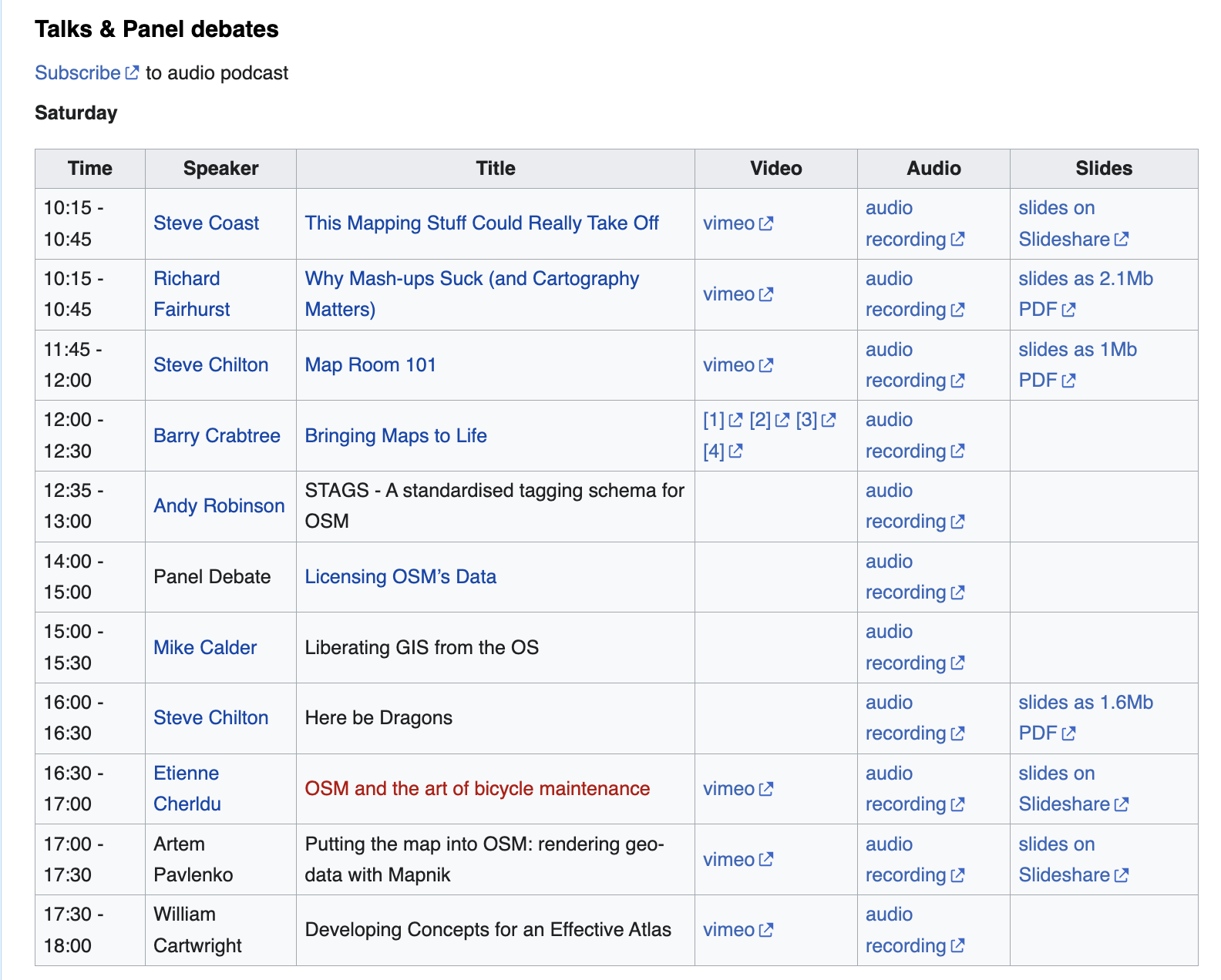Open vimeo video for Map Room 101

tap(738, 365)
